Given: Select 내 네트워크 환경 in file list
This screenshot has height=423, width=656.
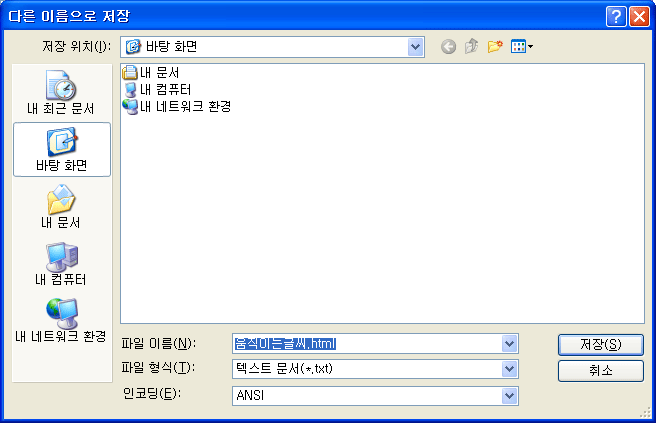Looking at the screenshot, I should tap(177, 106).
